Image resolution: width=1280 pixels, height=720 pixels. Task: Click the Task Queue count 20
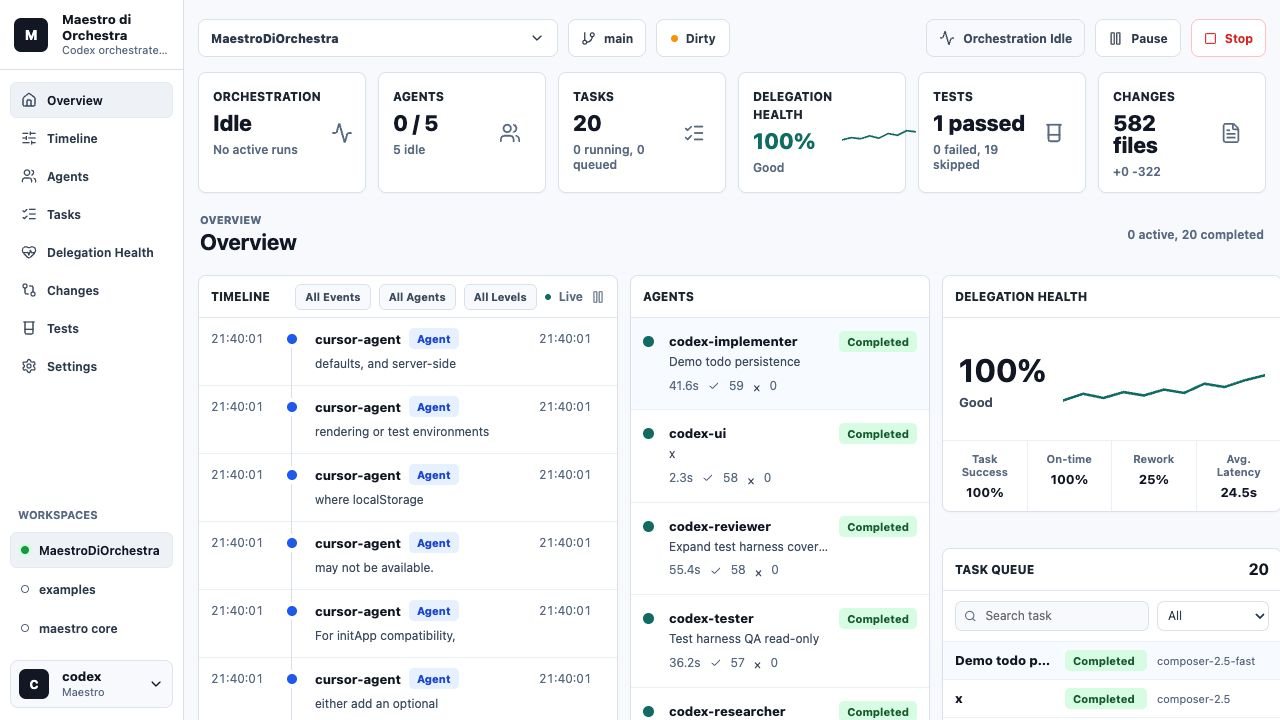[1258, 569]
